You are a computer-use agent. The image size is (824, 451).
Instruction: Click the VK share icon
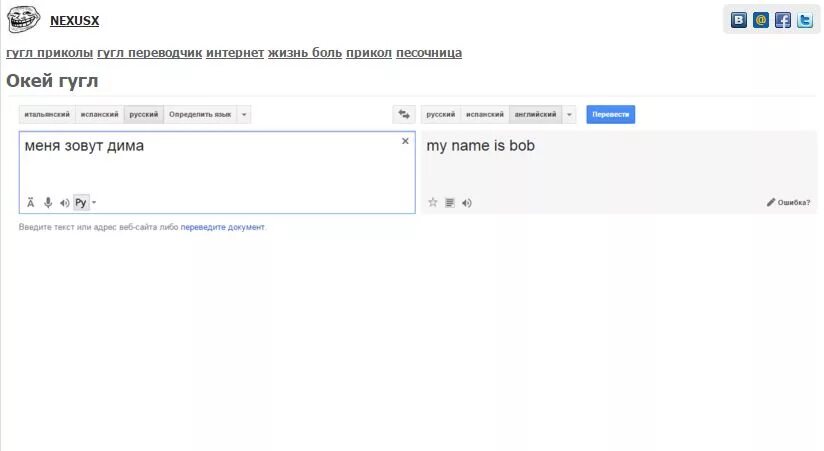pyautogui.click(x=739, y=20)
